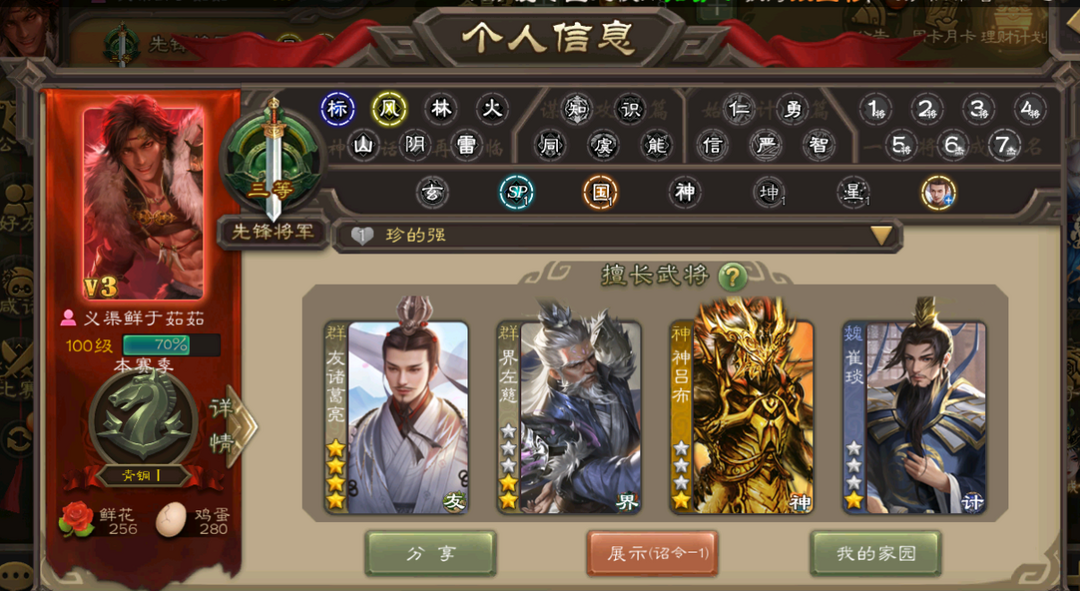This screenshot has width=1080, height=591.
Task: Select the avatar portrait badge icon
Action: tap(938, 193)
